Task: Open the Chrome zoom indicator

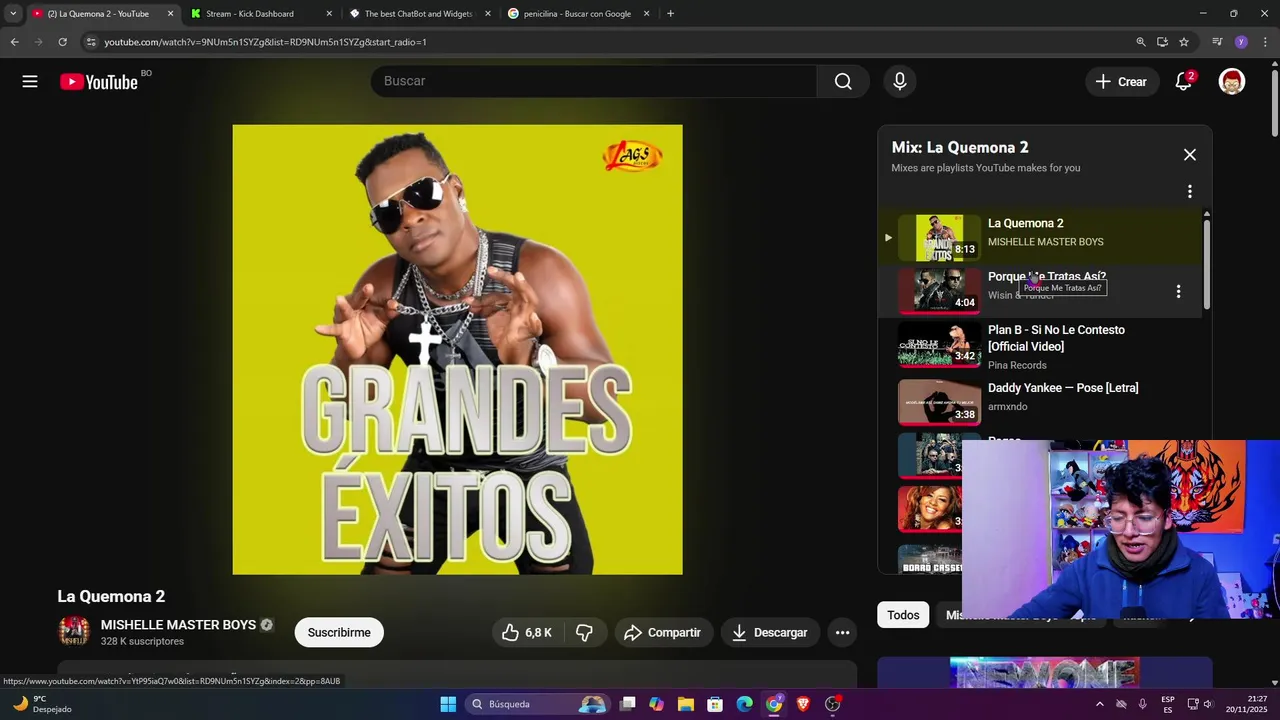Action: pos(1140,42)
